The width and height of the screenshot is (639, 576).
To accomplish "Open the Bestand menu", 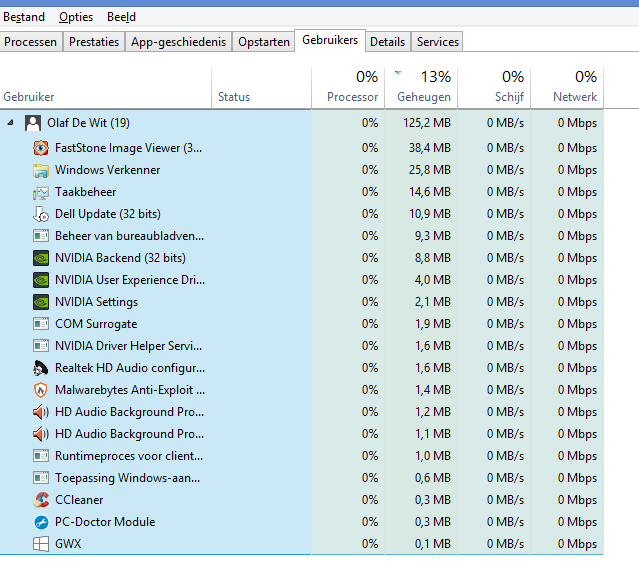I will (x=24, y=17).
